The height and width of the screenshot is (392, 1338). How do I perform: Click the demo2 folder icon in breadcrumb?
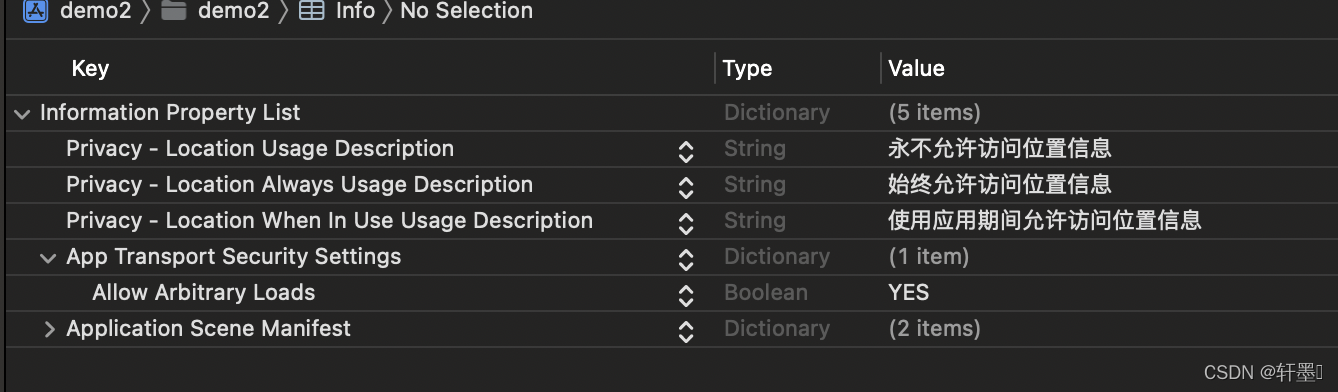(174, 11)
